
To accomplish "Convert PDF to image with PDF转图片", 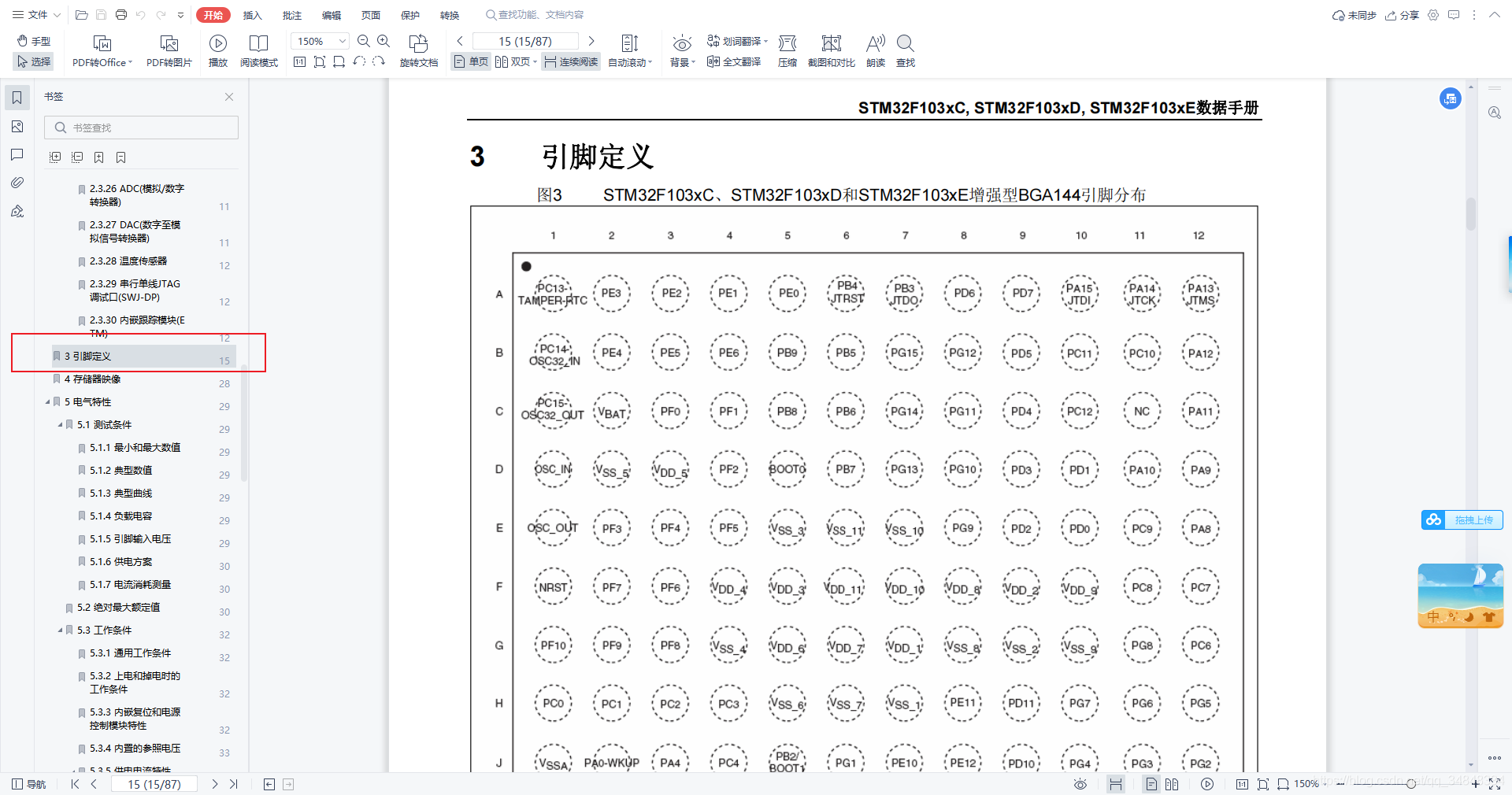I will 169,51.
